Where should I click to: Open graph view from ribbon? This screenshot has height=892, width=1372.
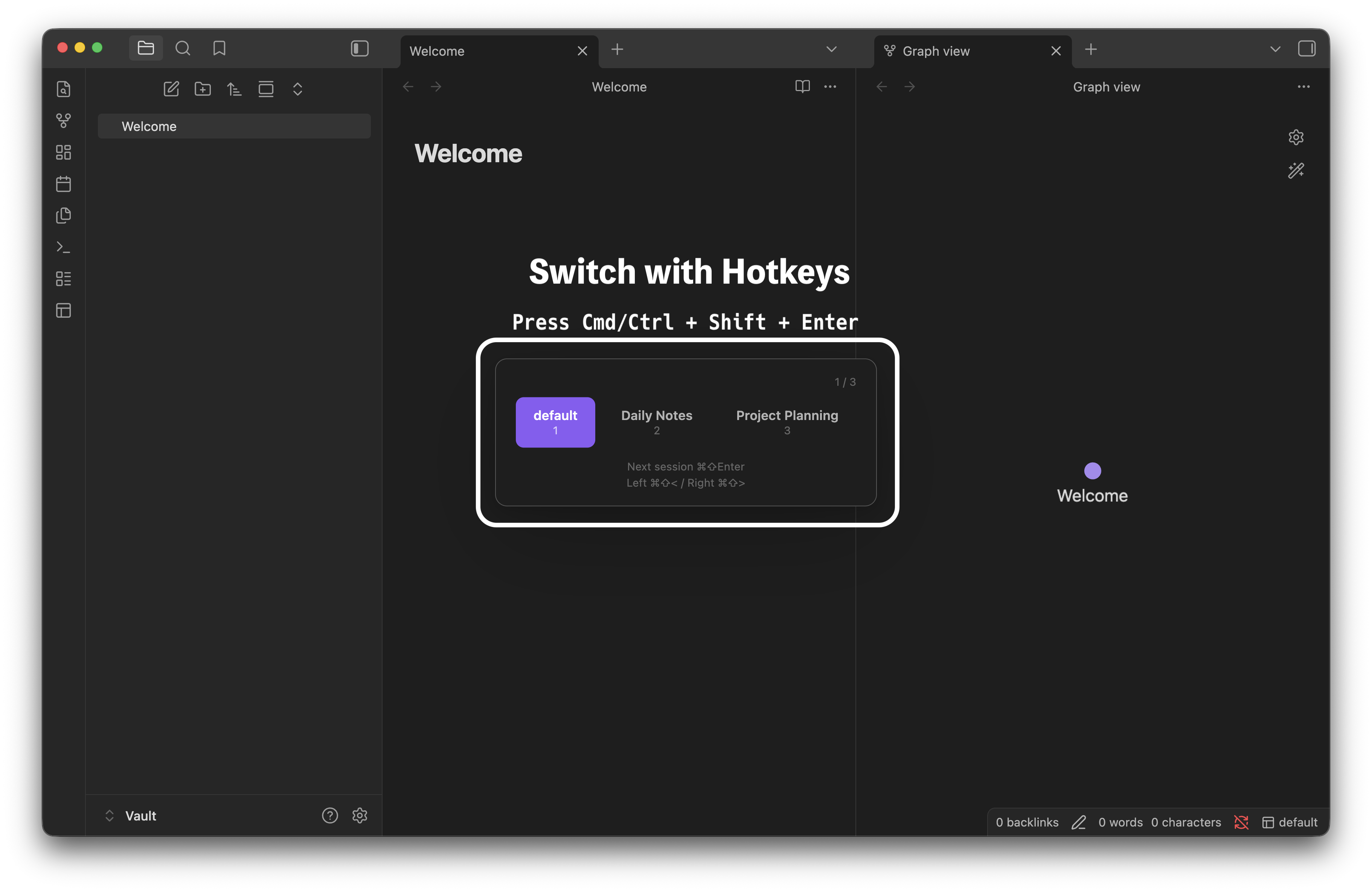tap(63, 120)
